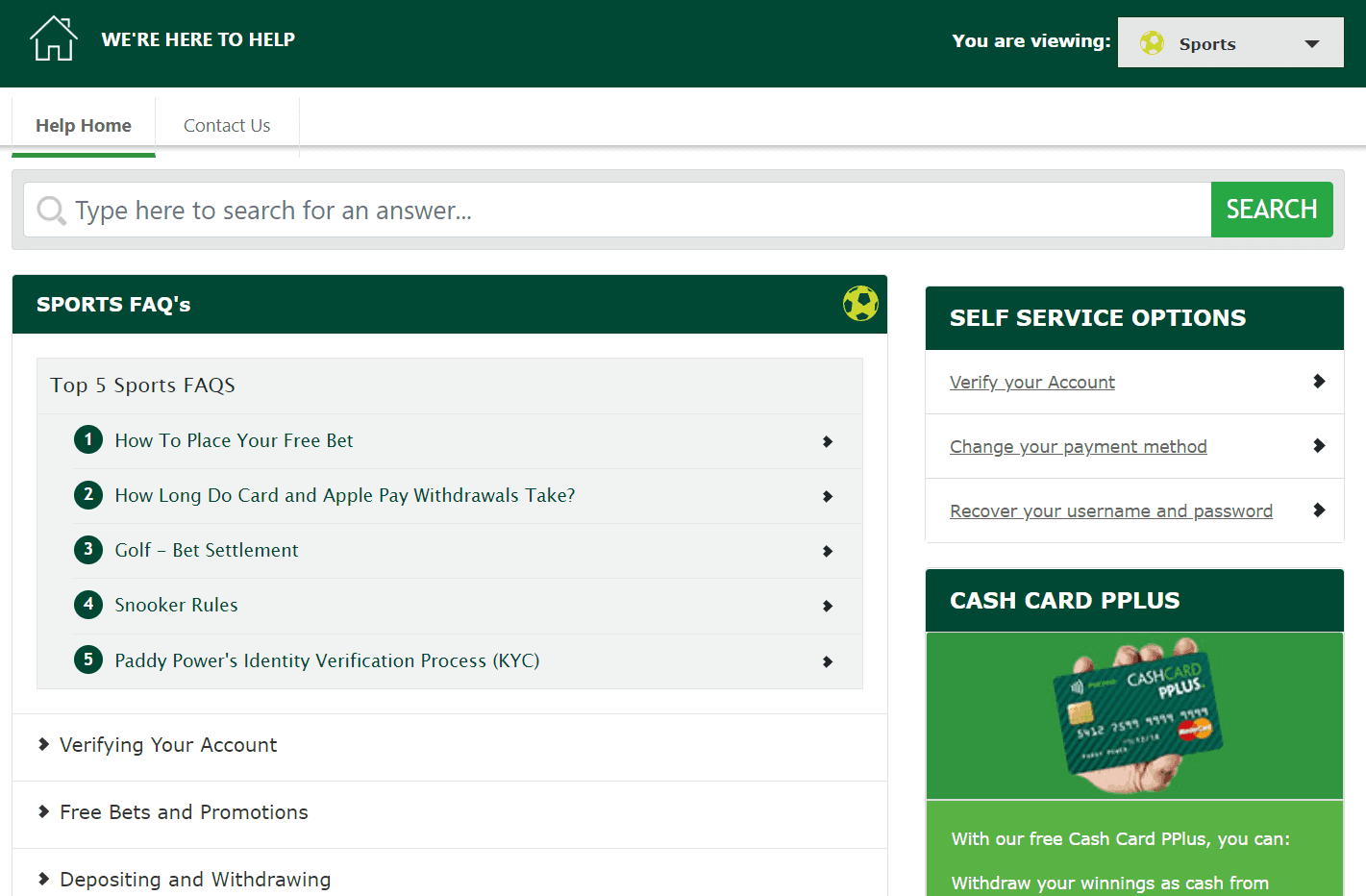Click WE'RE HERE TO HELP header text

click(x=198, y=39)
